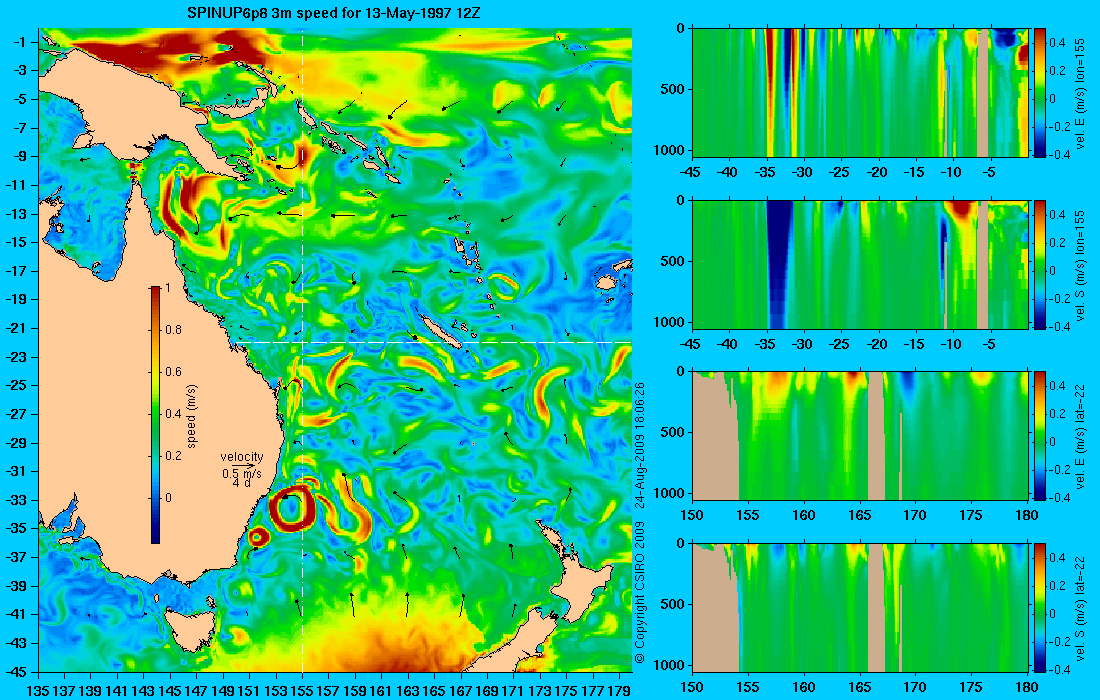Click the "vel. S (m/s) lat=-22" axis label
Image resolution: width=1100 pixels, height=700 pixels.
click(1080, 608)
